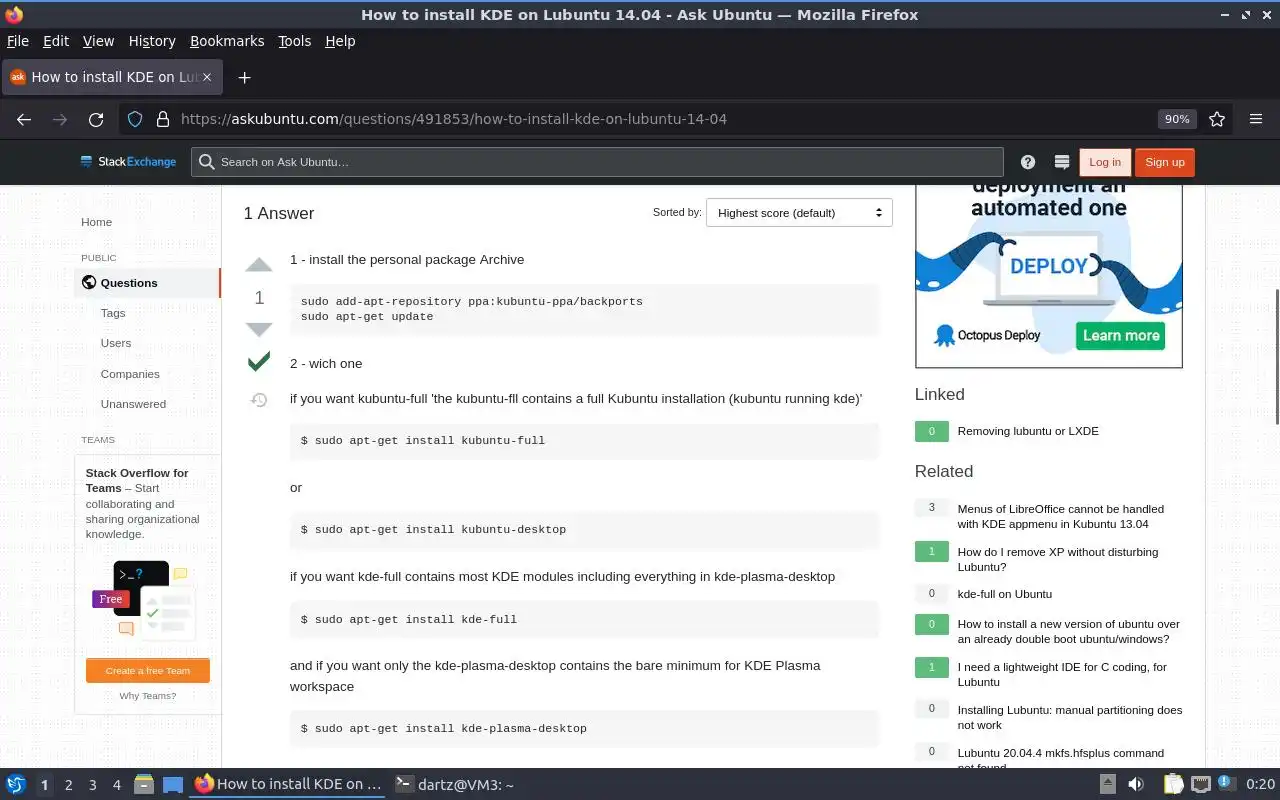Click the browser Back arrow
Viewport: 1280px width, 800px height.
(24, 119)
